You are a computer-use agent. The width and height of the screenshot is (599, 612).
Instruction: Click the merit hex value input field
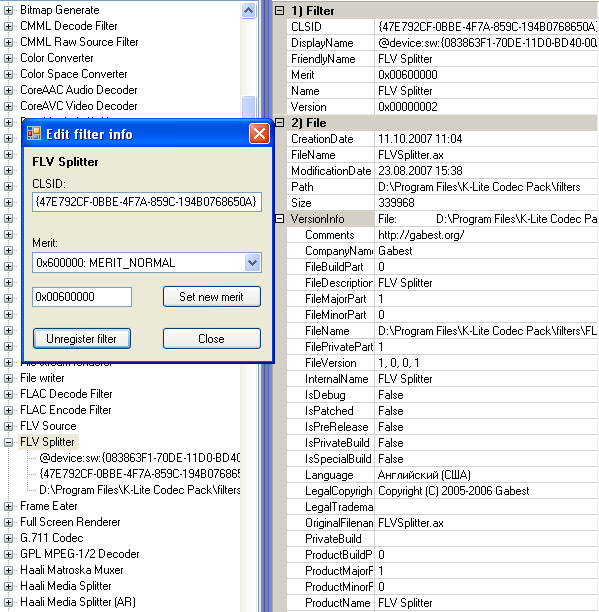click(x=82, y=297)
